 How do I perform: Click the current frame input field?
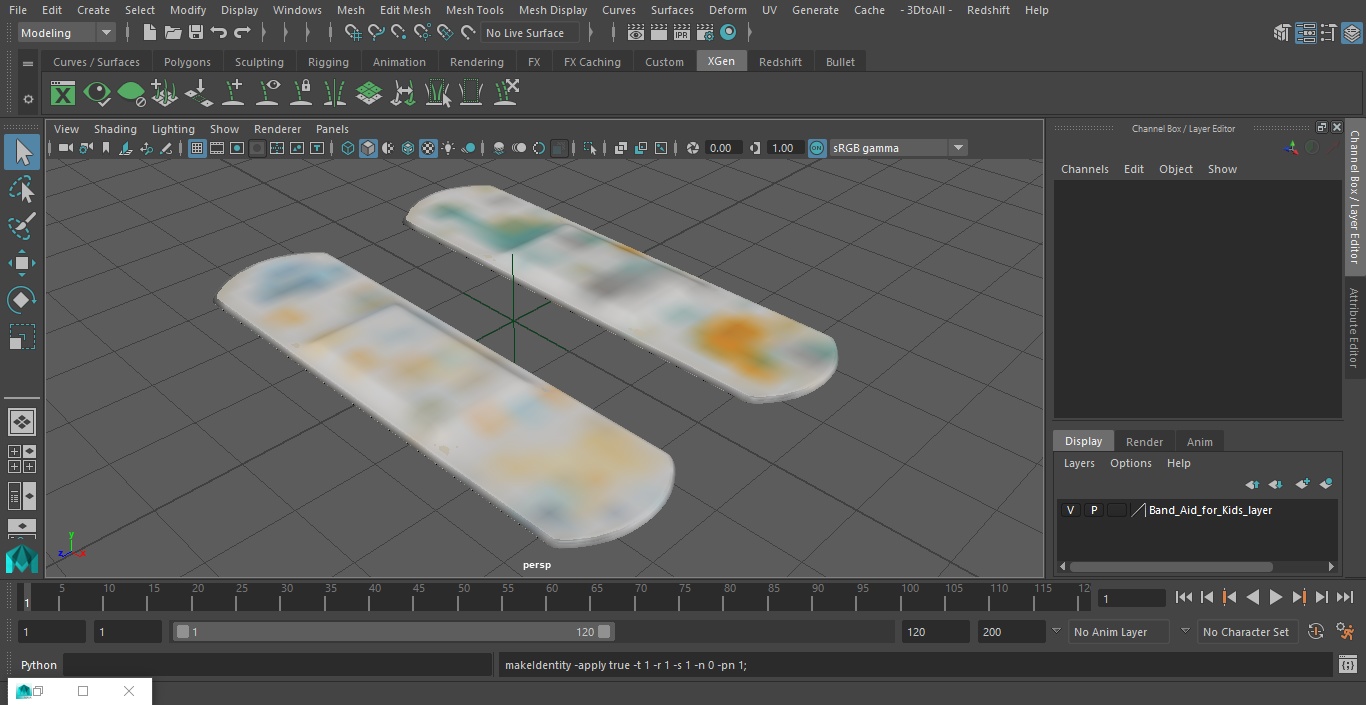click(x=1131, y=598)
